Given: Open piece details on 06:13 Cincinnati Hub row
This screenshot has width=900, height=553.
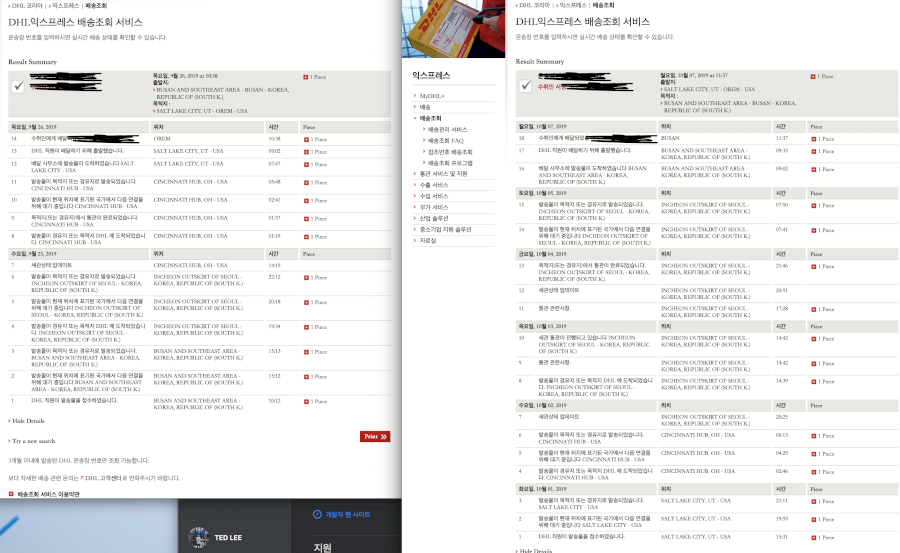Looking at the screenshot, I should (813, 436).
